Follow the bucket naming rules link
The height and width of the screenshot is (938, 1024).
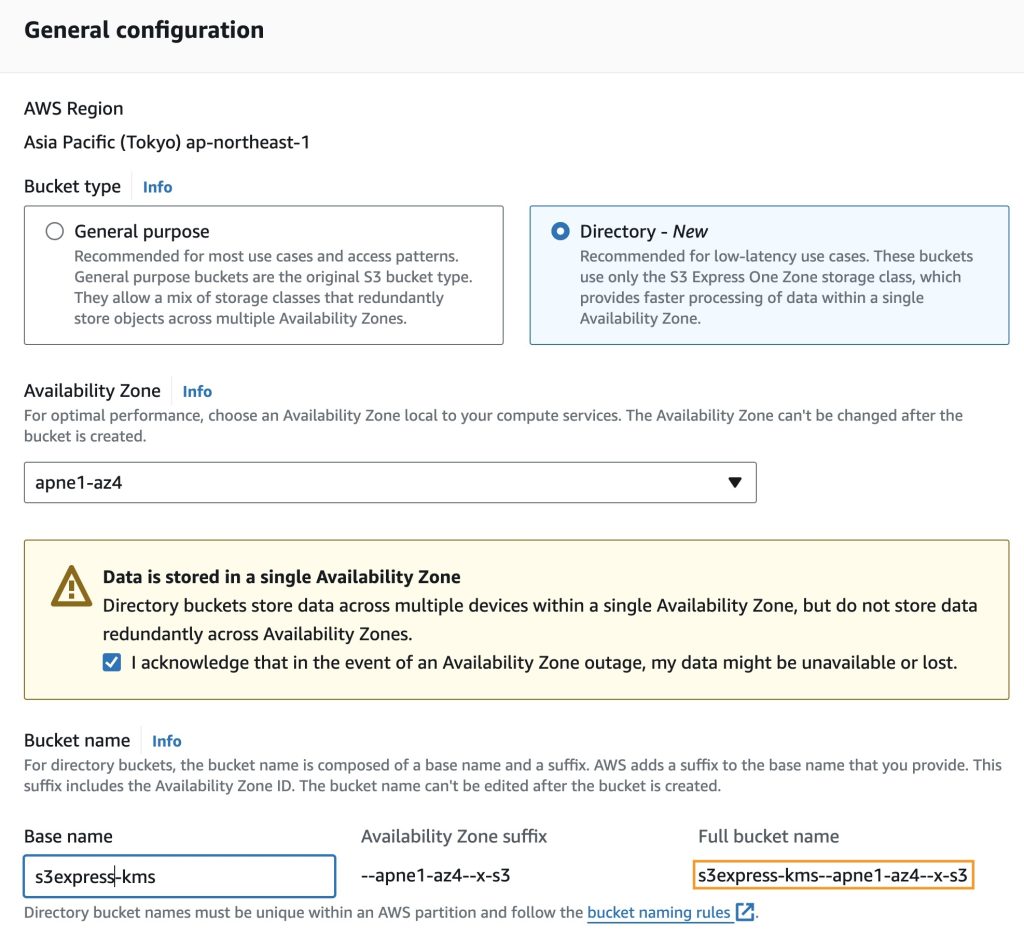coord(658,912)
